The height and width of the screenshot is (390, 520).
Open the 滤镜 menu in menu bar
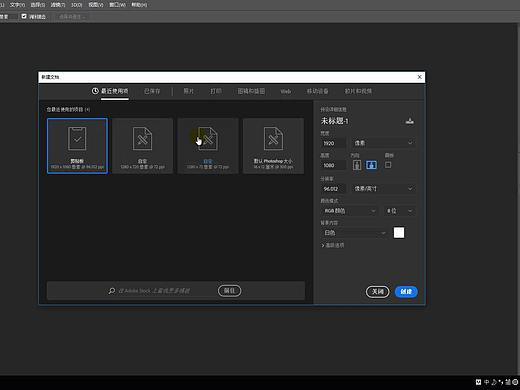[x=58, y=5]
